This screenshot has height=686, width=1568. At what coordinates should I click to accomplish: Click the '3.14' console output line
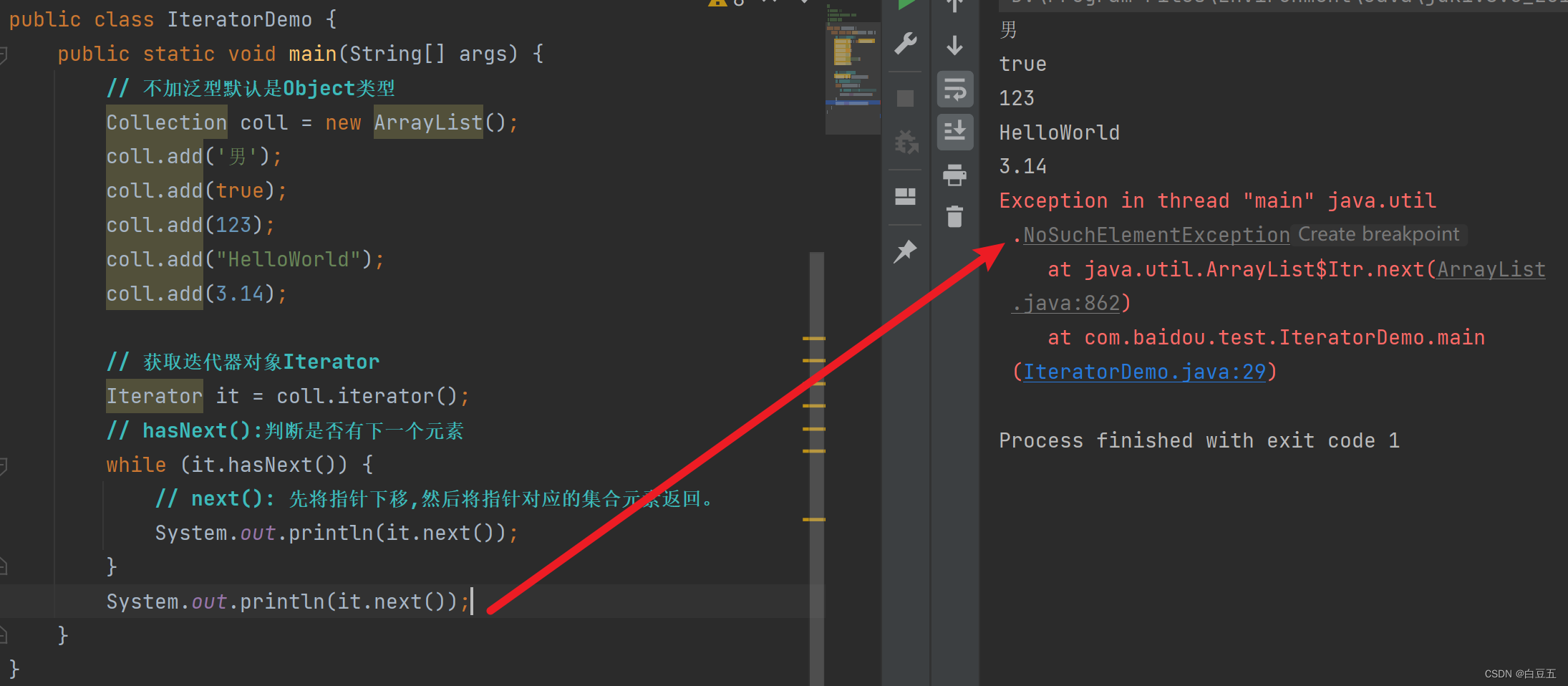[x=1023, y=166]
